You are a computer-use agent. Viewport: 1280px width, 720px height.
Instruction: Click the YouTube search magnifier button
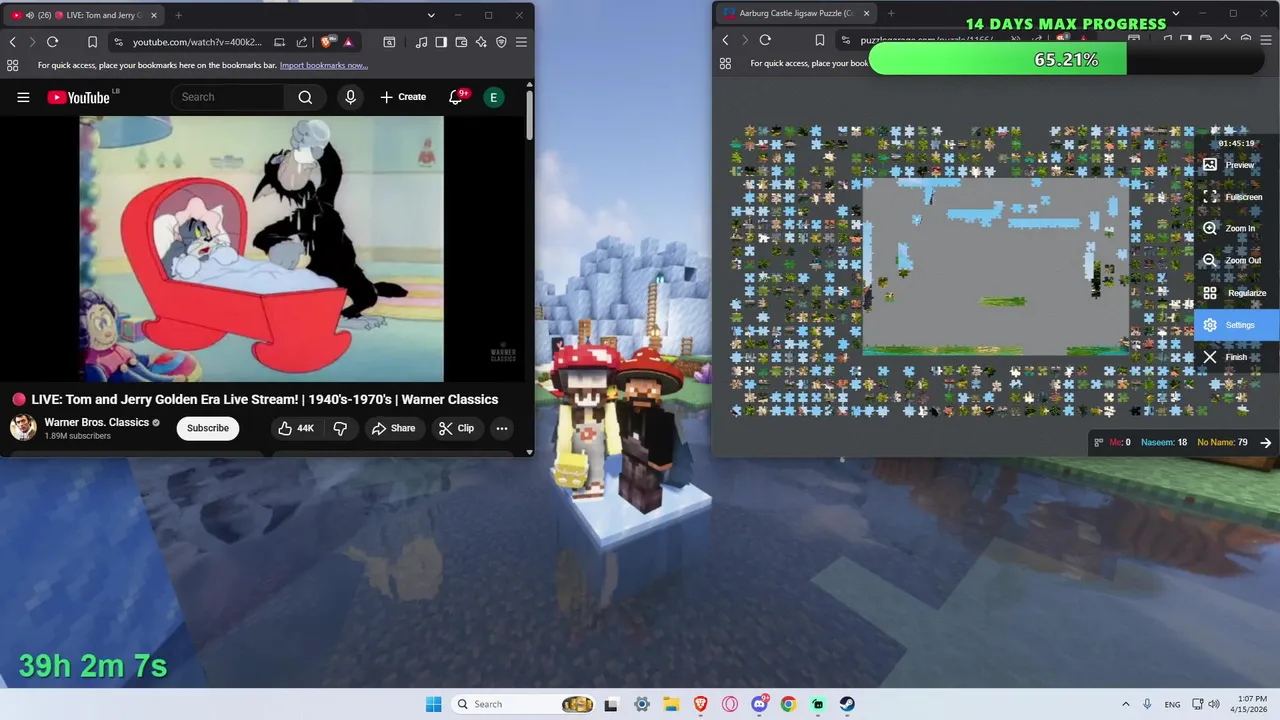[305, 97]
